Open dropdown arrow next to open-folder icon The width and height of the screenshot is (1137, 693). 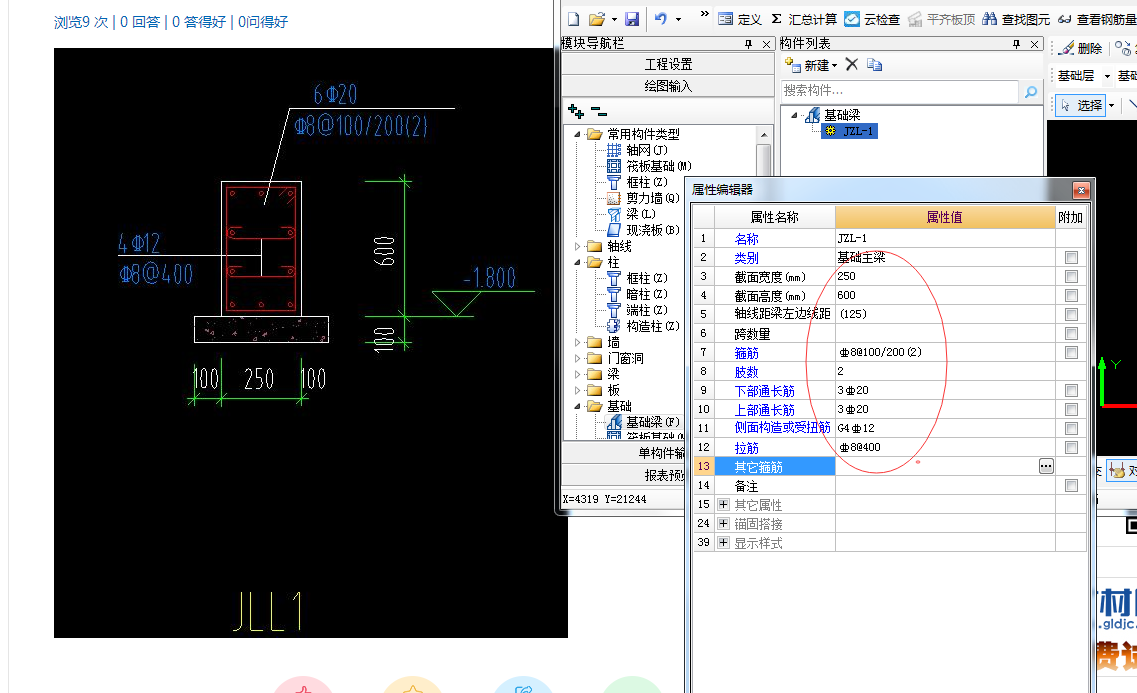[x=614, y=20]
